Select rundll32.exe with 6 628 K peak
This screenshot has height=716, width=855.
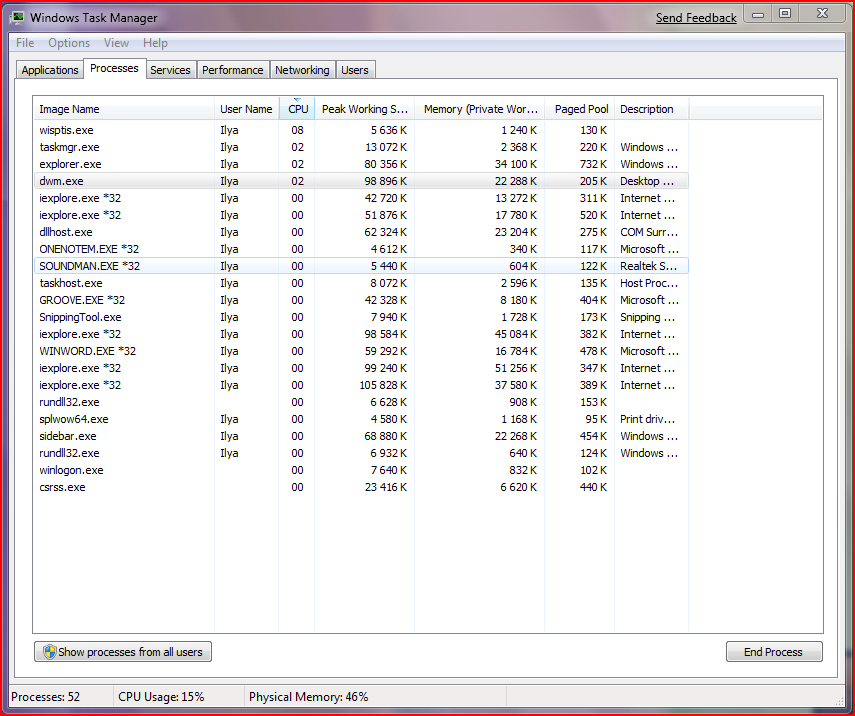[x=361, y=402]
